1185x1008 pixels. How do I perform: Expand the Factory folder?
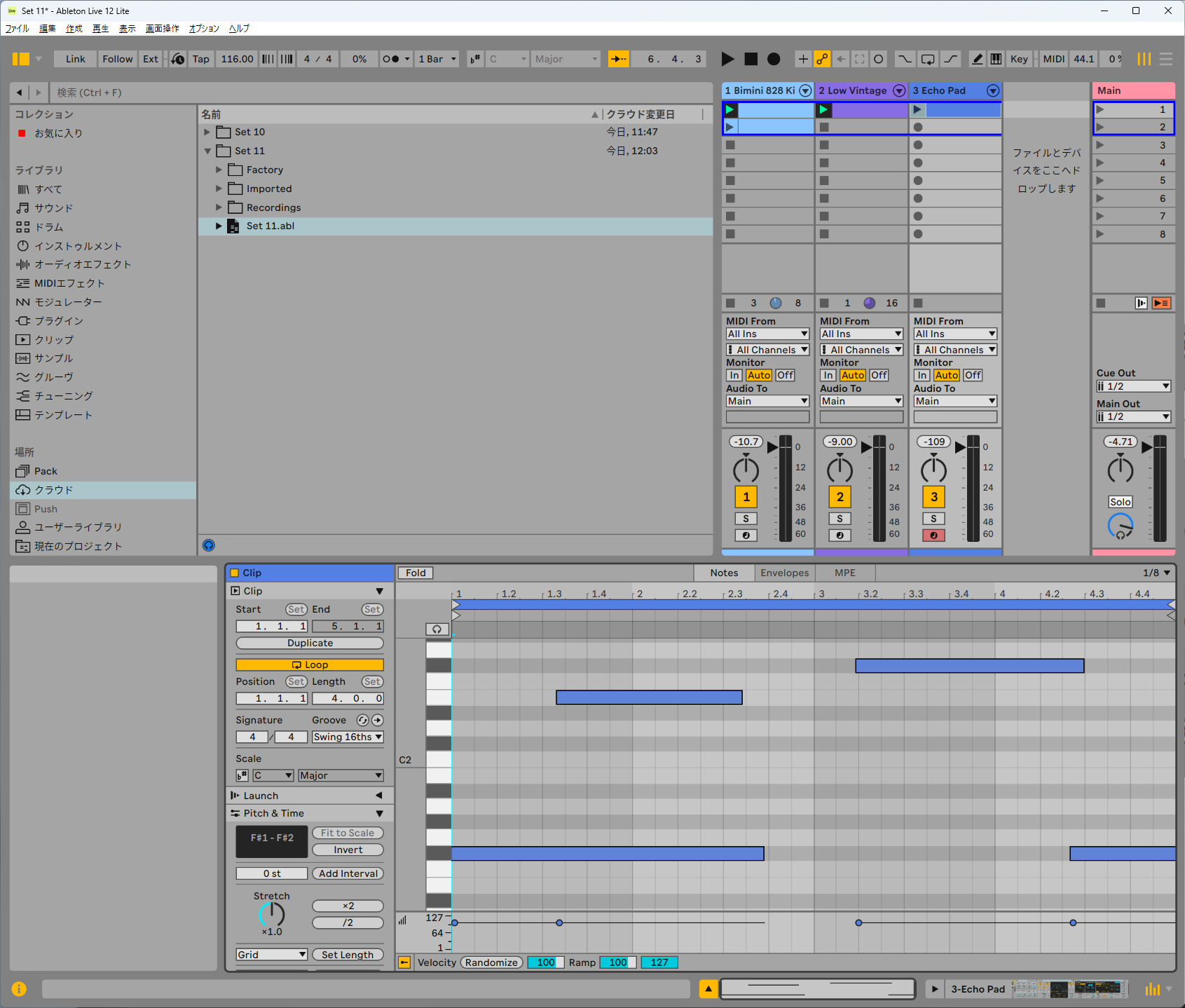(x=219, y=170)
